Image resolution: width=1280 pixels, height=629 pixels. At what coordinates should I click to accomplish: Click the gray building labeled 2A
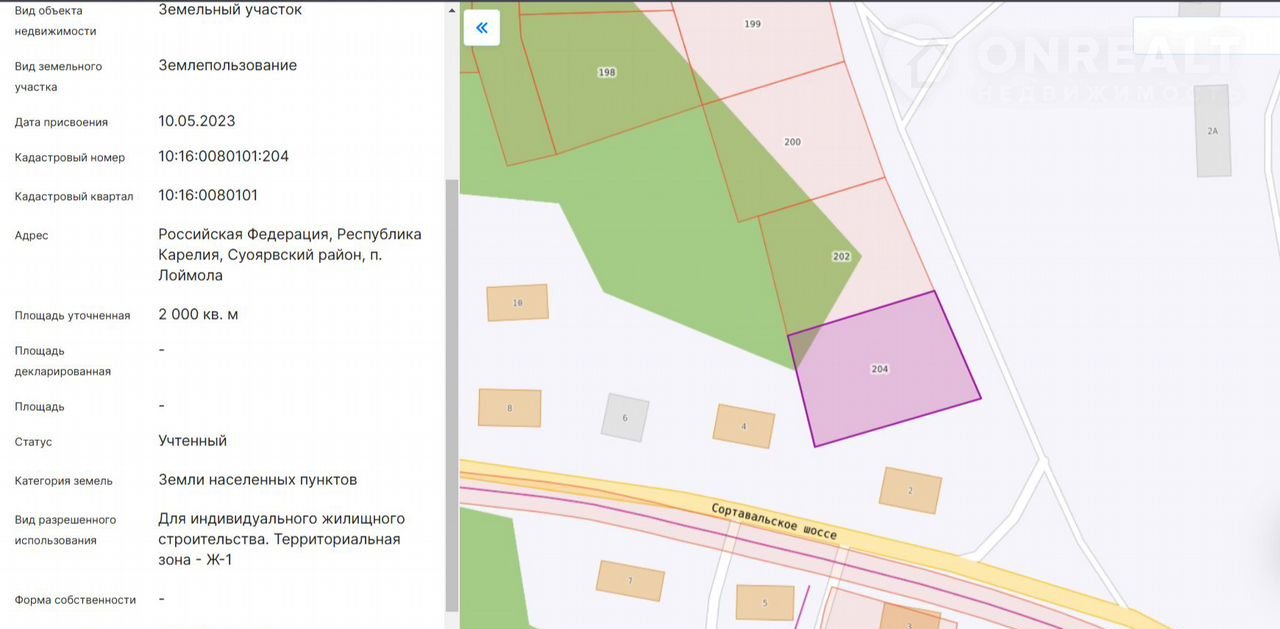(1212, 132)
